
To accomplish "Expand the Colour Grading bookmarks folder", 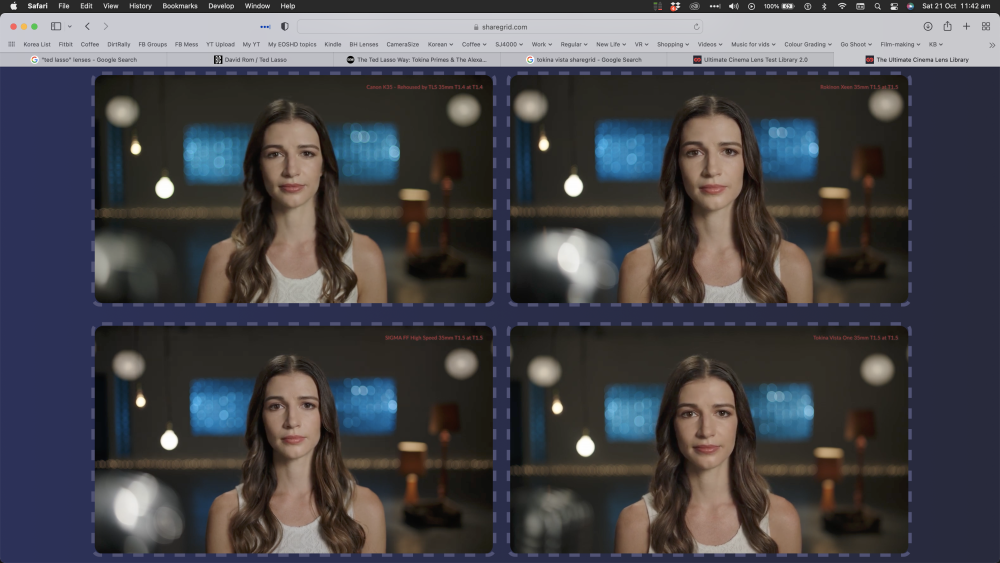I will (807, 44).
